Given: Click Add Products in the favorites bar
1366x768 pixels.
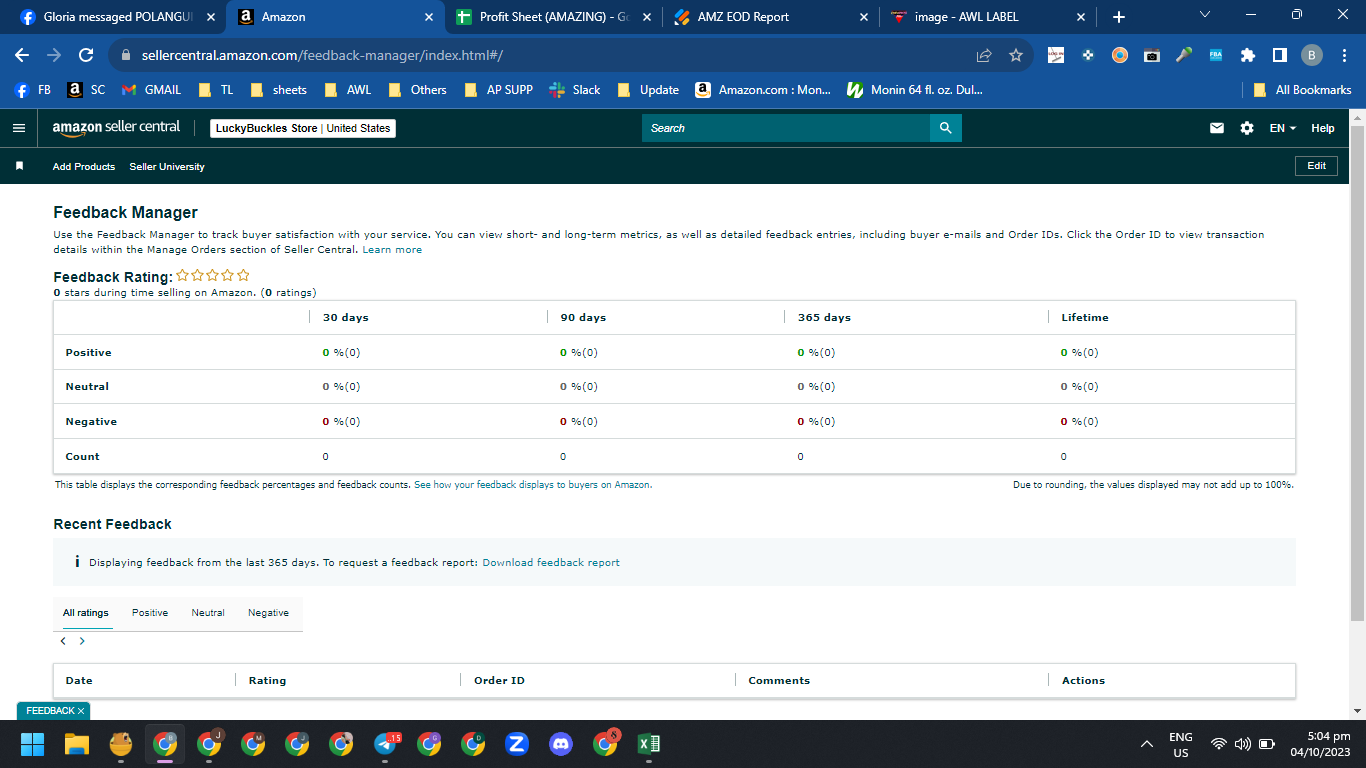Looking at the screenshot, I should pos(84,166).
